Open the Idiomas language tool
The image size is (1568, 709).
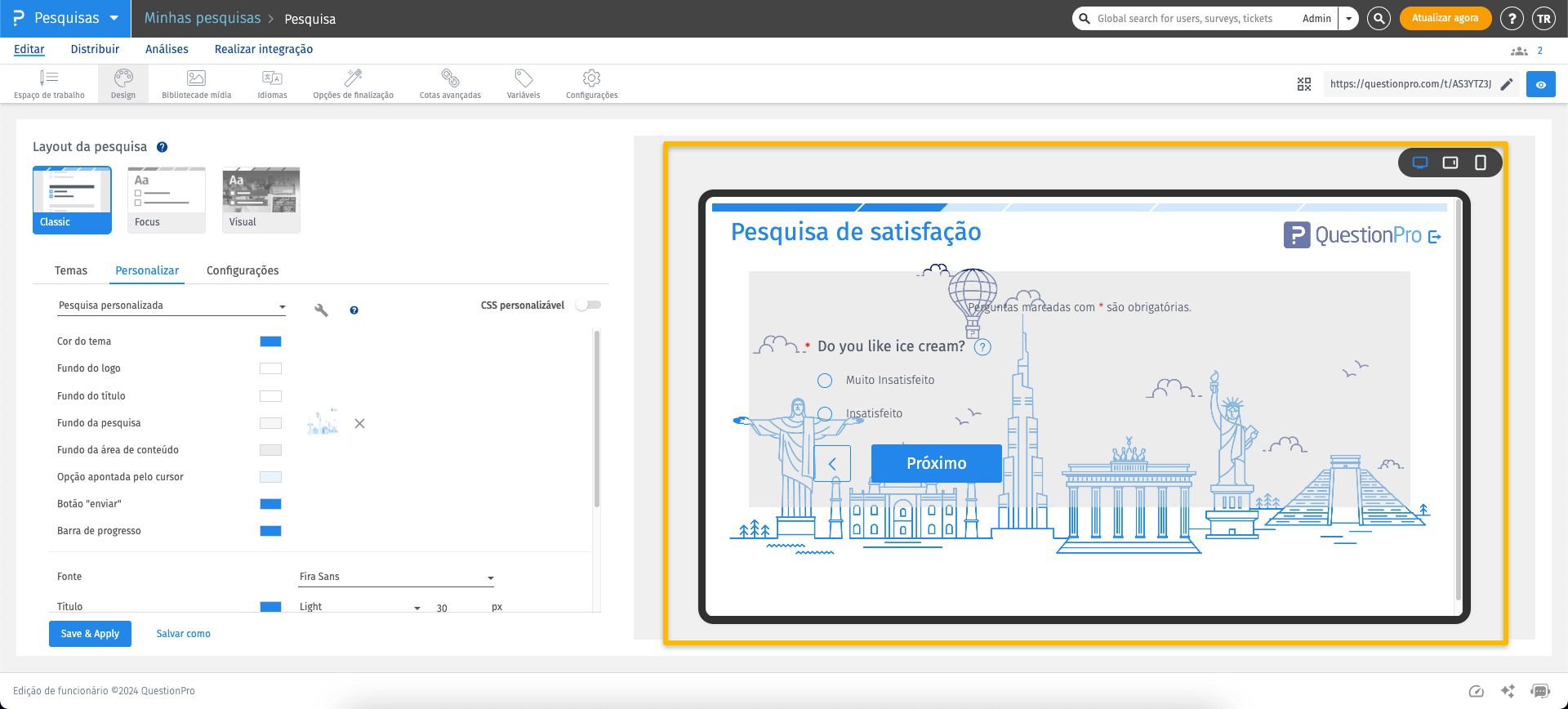[x=272, y=84]
